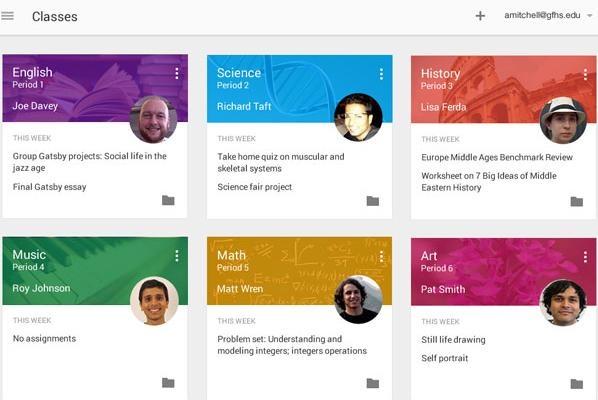Screen dimensions: 598x400
Task: Click Joe Davey's profile photo
Action: (154, 119)
